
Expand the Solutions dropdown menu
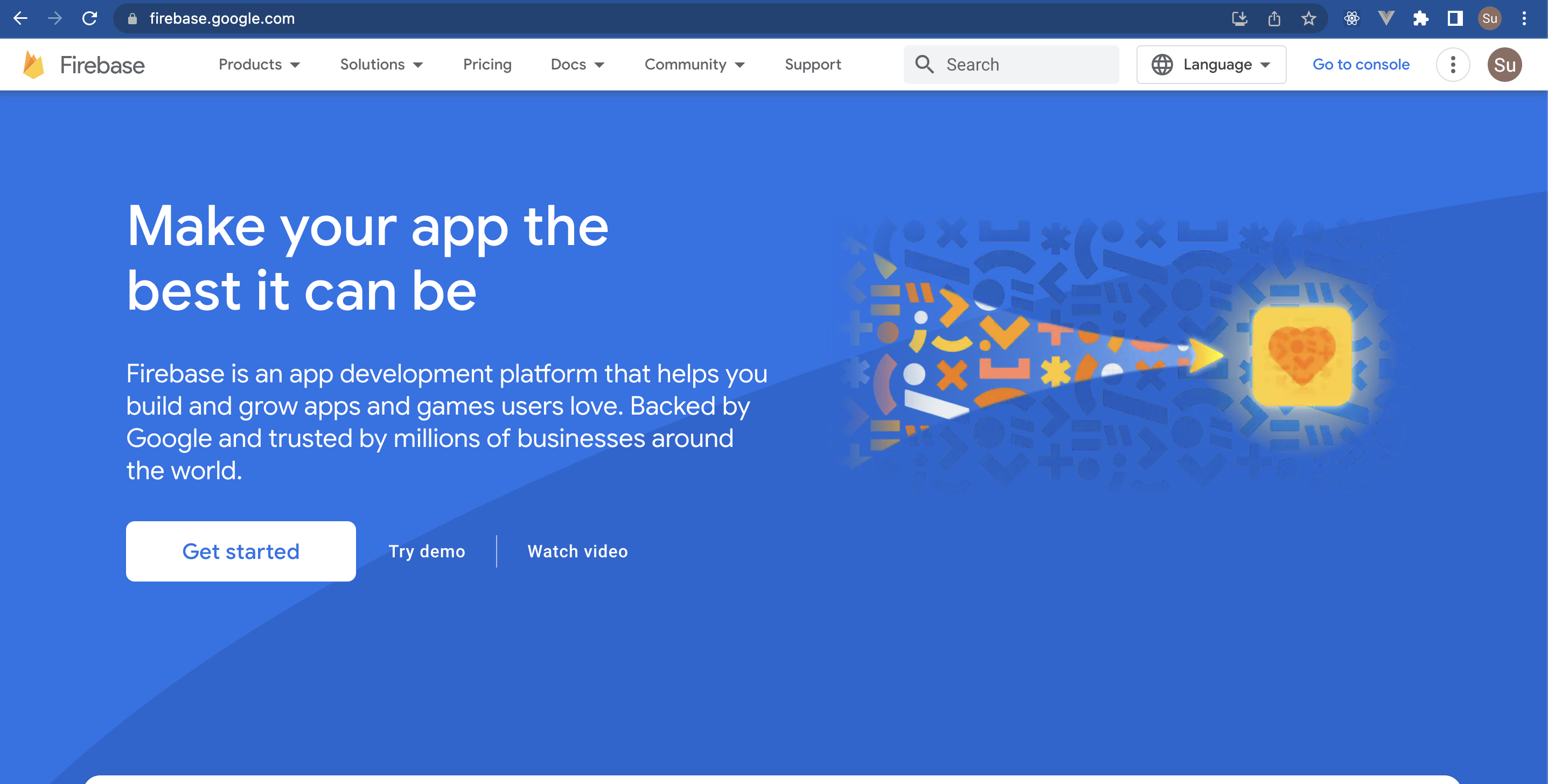(x=381, y=65)
